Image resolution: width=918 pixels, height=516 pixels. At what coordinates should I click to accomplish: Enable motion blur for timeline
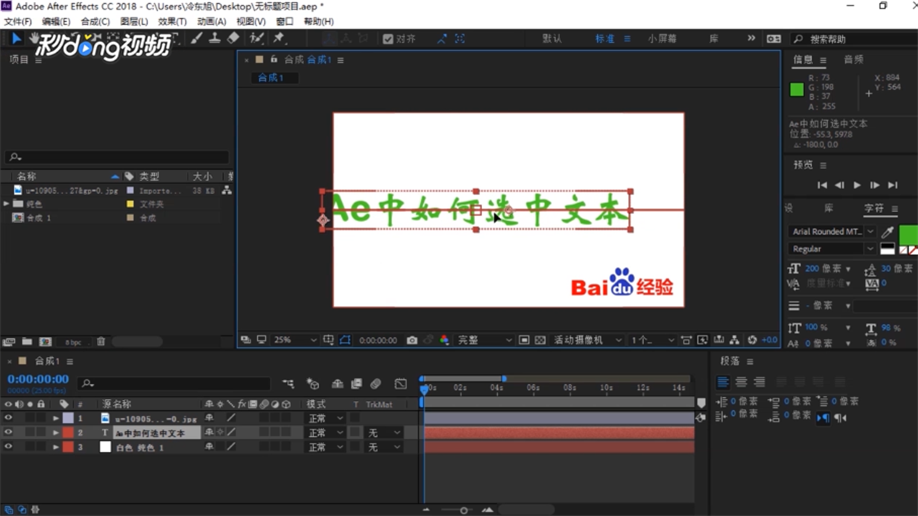[x=375, y=384]
